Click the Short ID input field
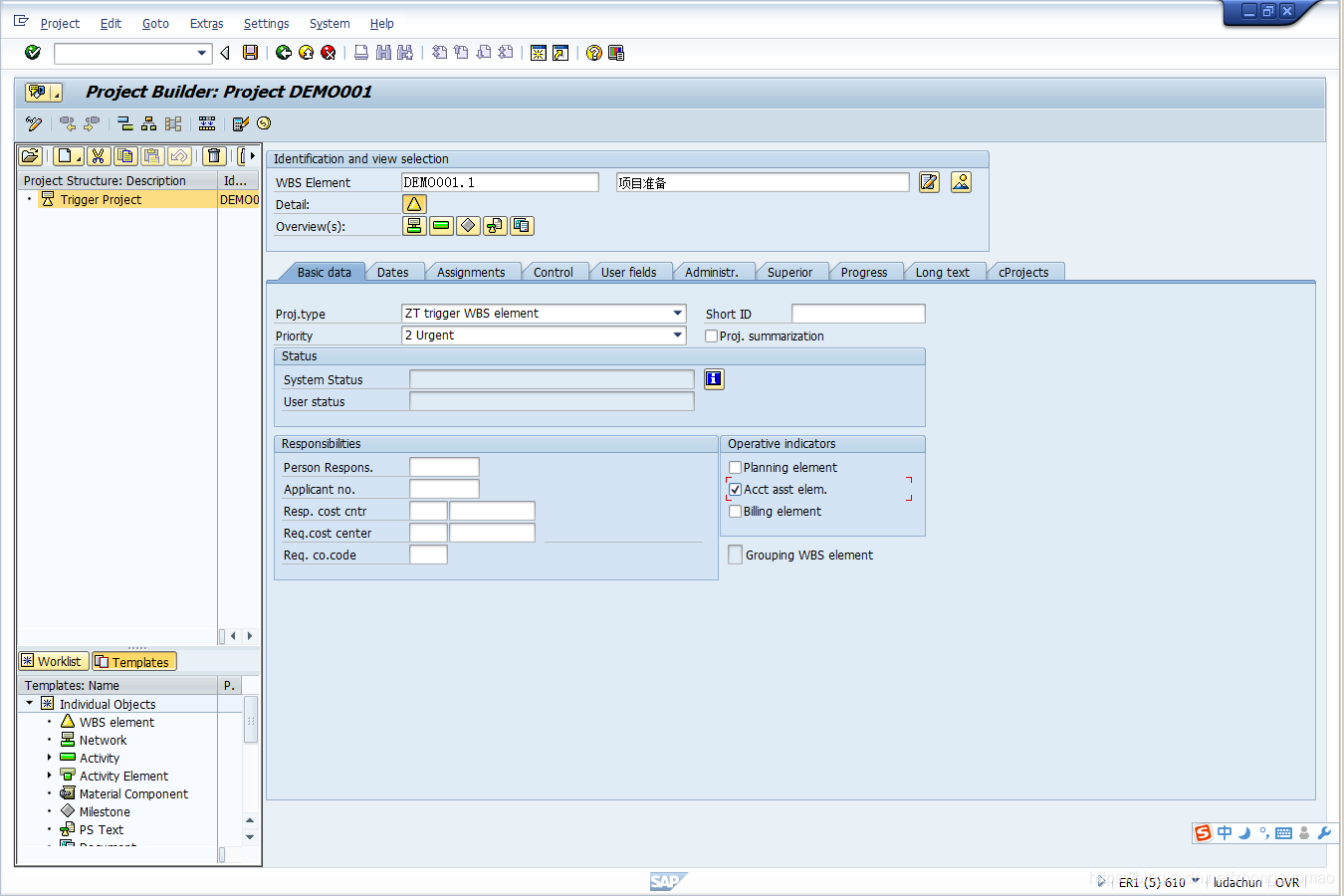This screenshot has height=896, width=1344. [x=858, y=315]
